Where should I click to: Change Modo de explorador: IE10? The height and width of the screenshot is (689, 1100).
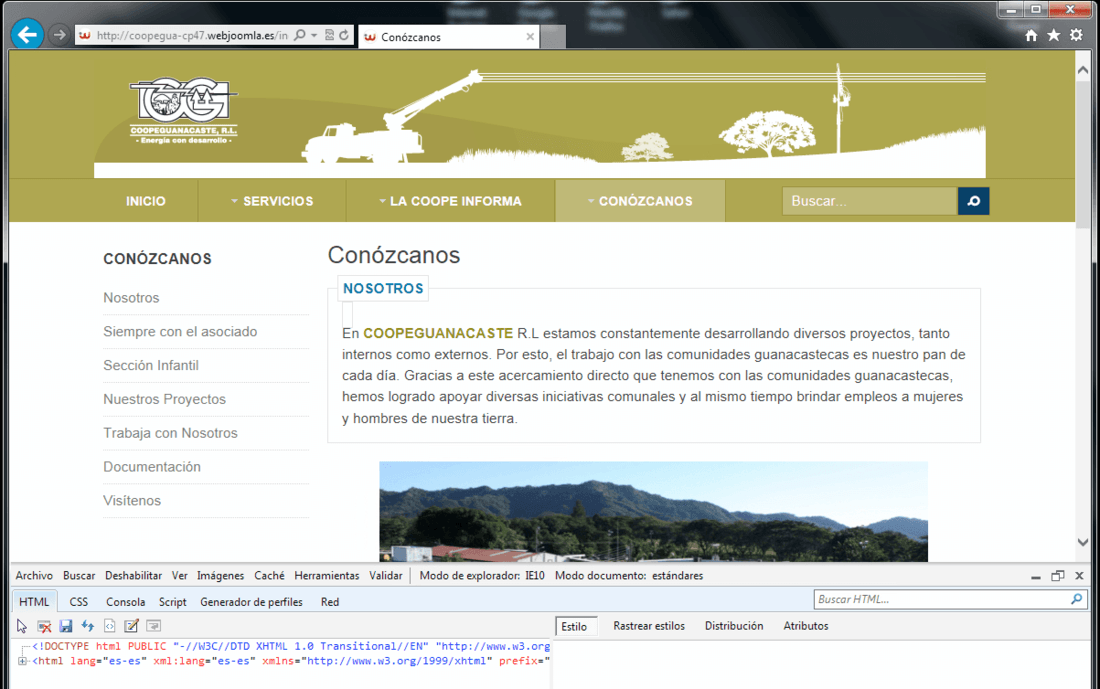click(x=482, y=576)
